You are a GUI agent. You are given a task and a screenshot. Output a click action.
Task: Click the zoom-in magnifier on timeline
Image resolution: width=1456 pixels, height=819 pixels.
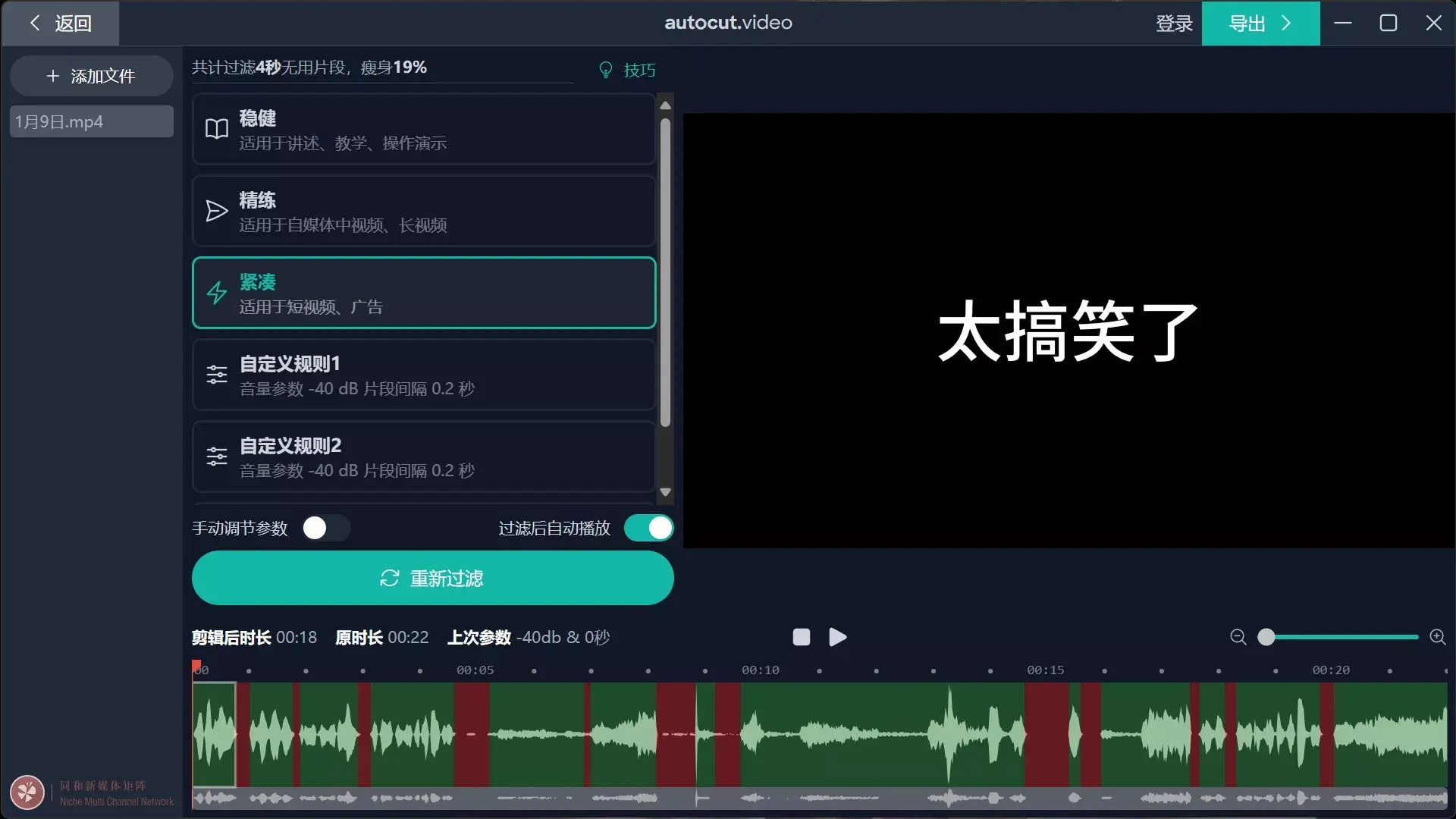[x=1438, y=637]
